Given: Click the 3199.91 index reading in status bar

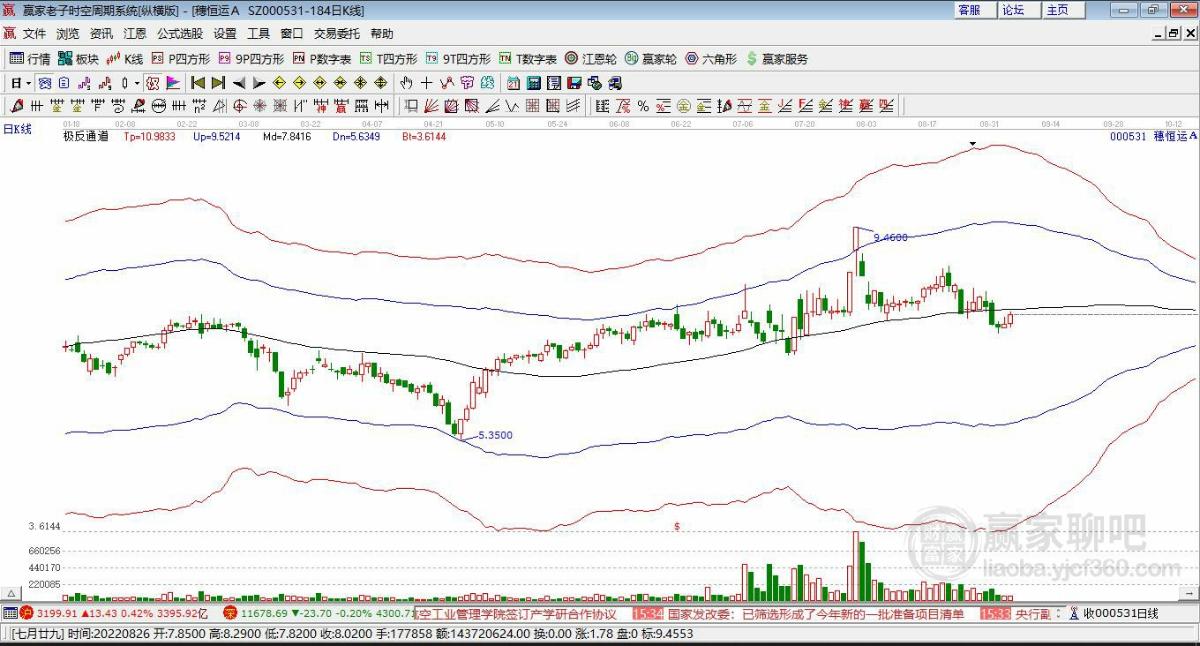Looking at the screenshot, I should coord(58,613).
